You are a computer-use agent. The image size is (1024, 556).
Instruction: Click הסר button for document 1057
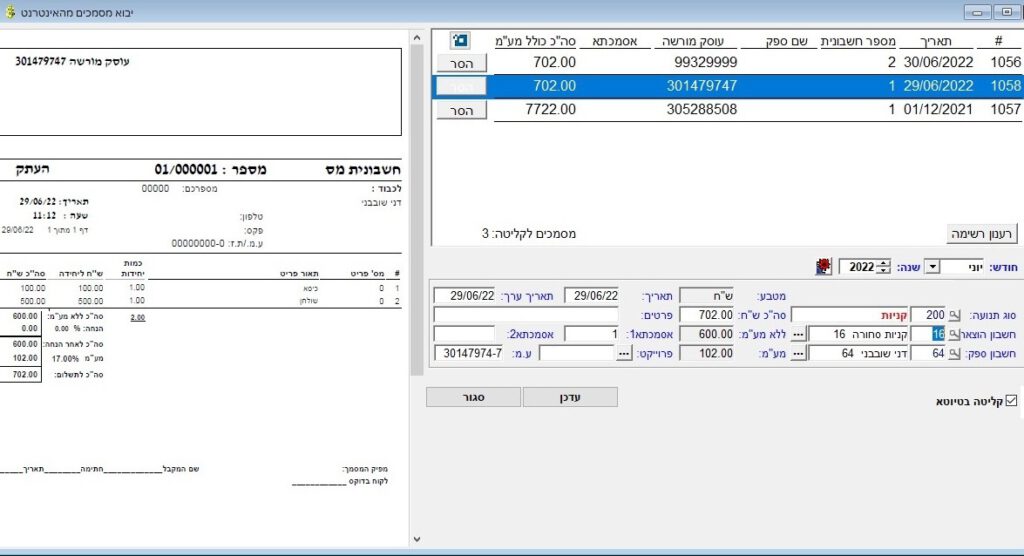(x=462, y=110)
